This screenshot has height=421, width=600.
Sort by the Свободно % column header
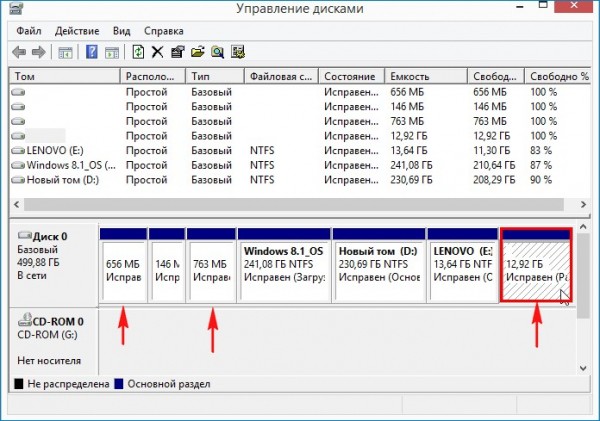point(557,76)
